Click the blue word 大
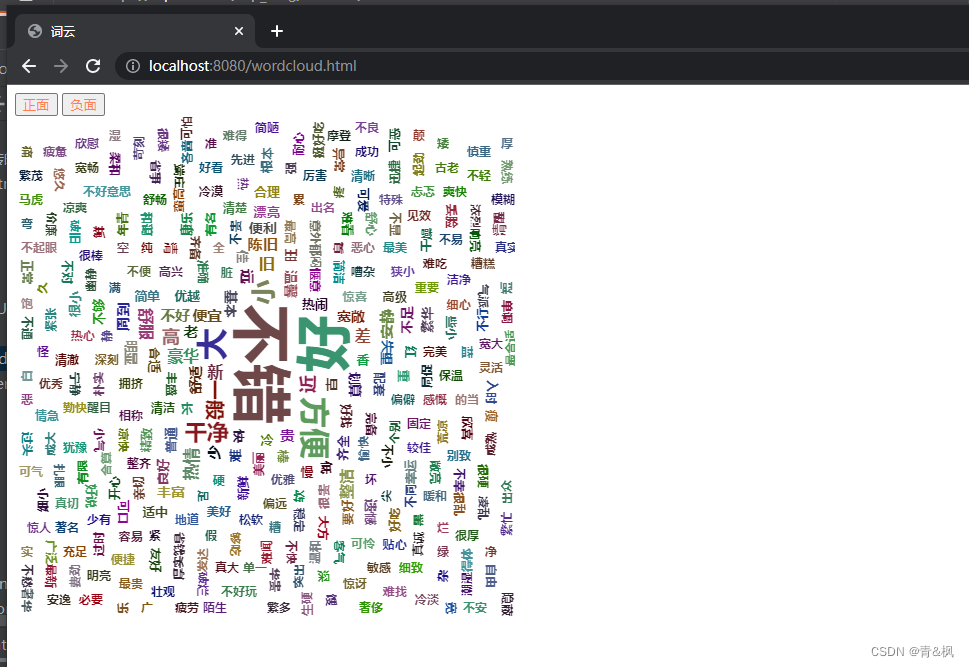This screenshot has height=667, width=969. pos(212,344)
